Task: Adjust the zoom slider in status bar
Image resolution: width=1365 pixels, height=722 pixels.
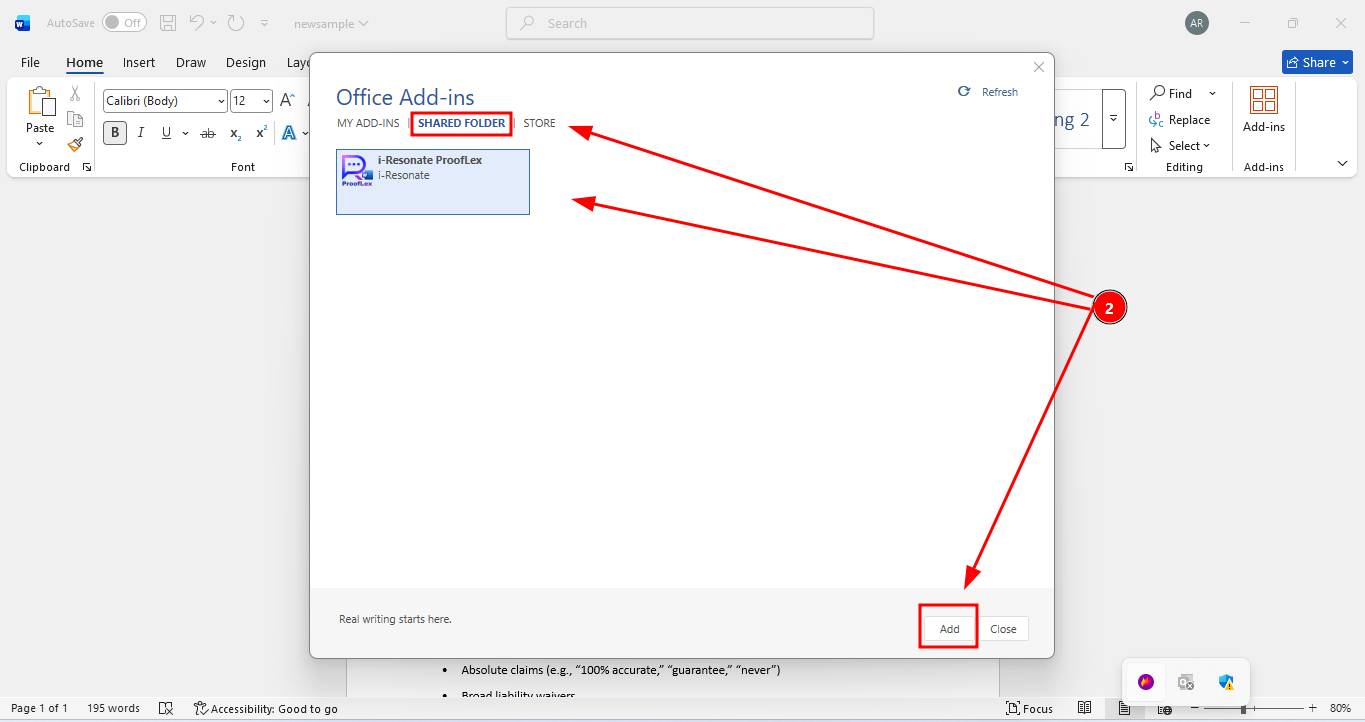Action: [x=1243, y=708]
